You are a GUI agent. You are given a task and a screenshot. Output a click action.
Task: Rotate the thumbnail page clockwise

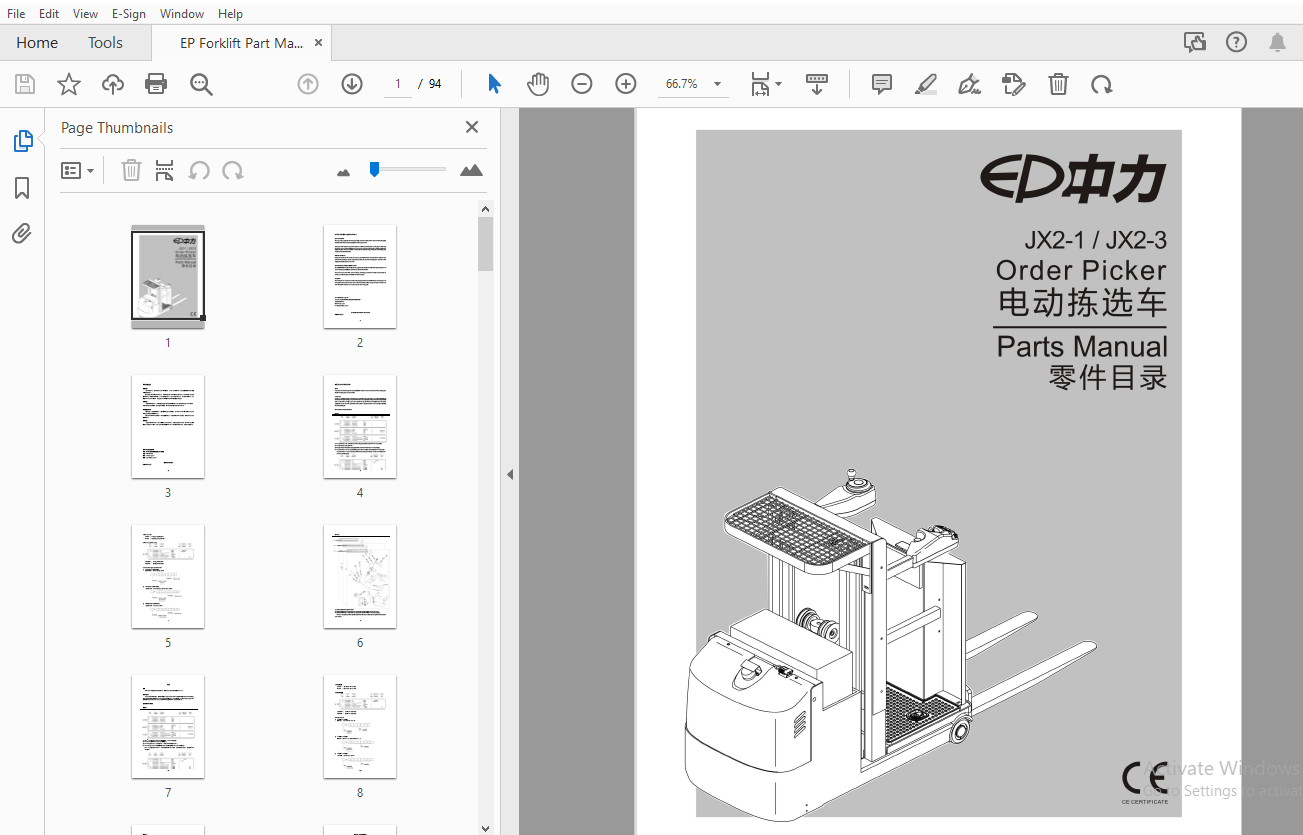[x=233, y=170]
